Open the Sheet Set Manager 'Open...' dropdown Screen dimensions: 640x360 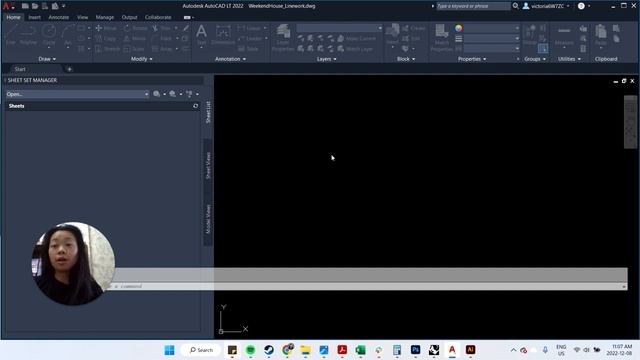77,94
